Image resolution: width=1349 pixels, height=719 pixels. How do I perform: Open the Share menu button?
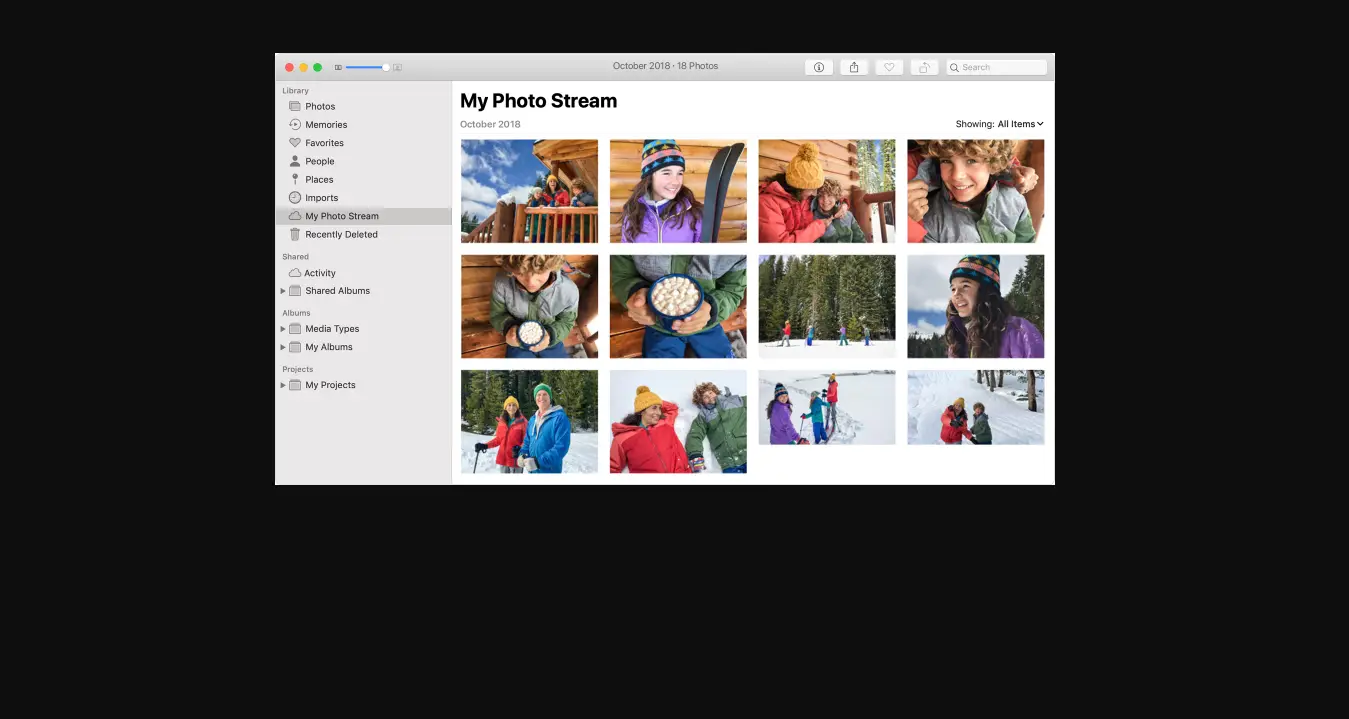(x=854, y=67)
